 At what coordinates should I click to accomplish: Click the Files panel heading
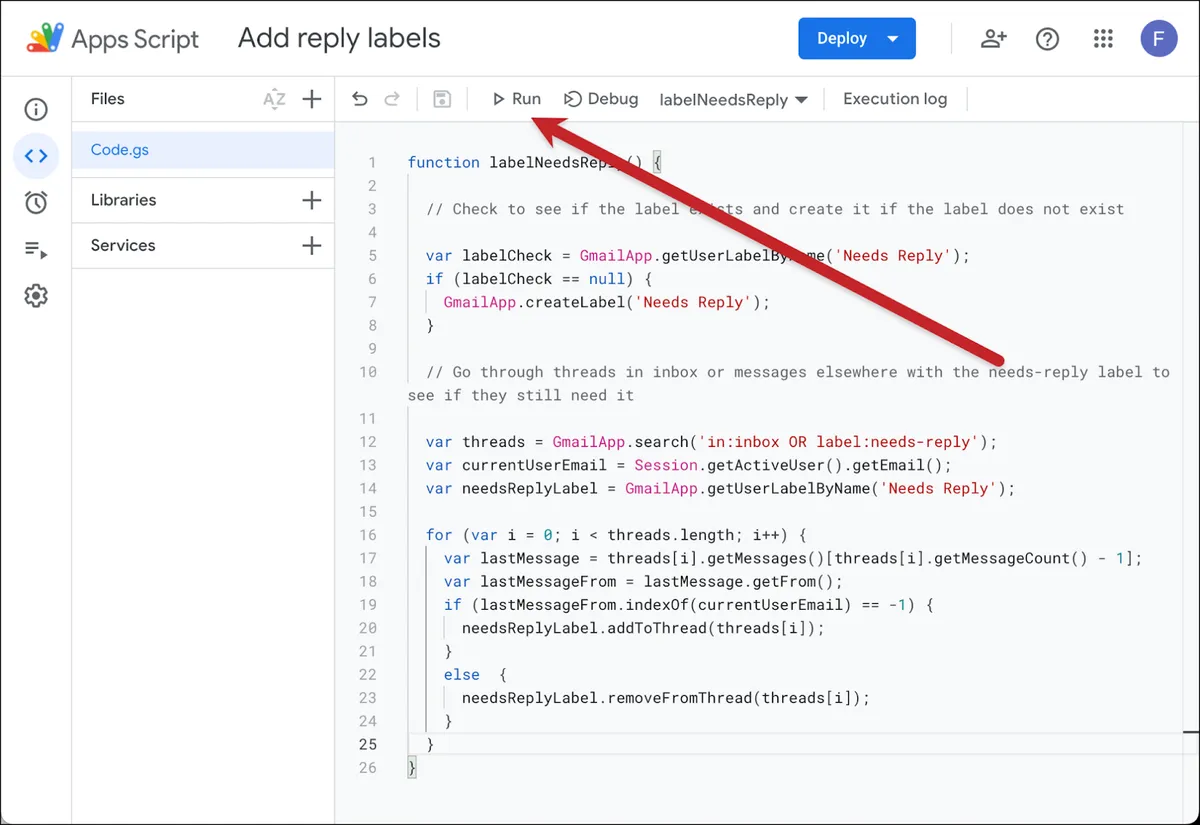108,99
